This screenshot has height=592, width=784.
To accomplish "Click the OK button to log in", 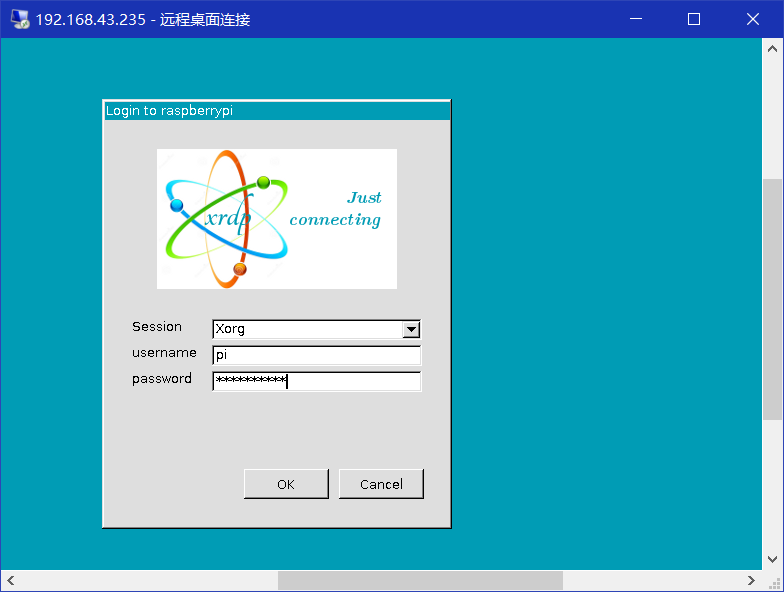I will click(286, 484).
